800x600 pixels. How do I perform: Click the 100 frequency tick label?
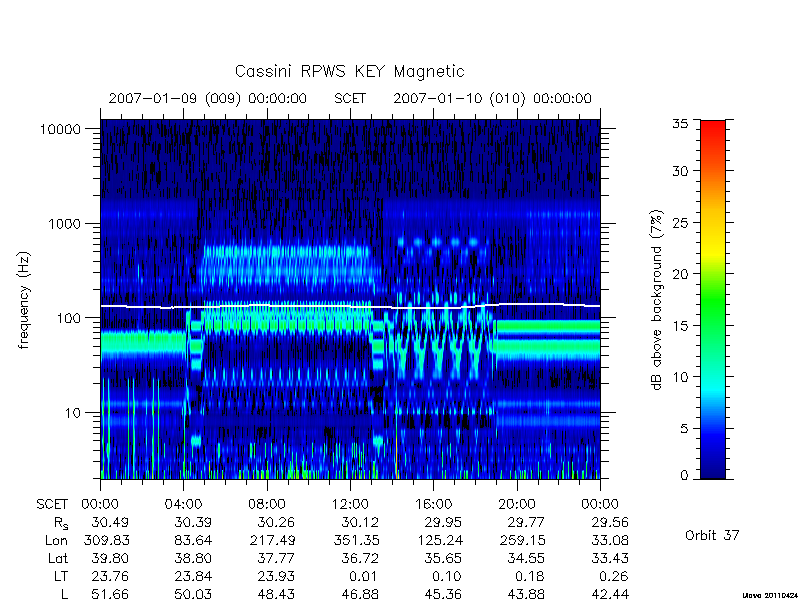pos(69,318)
